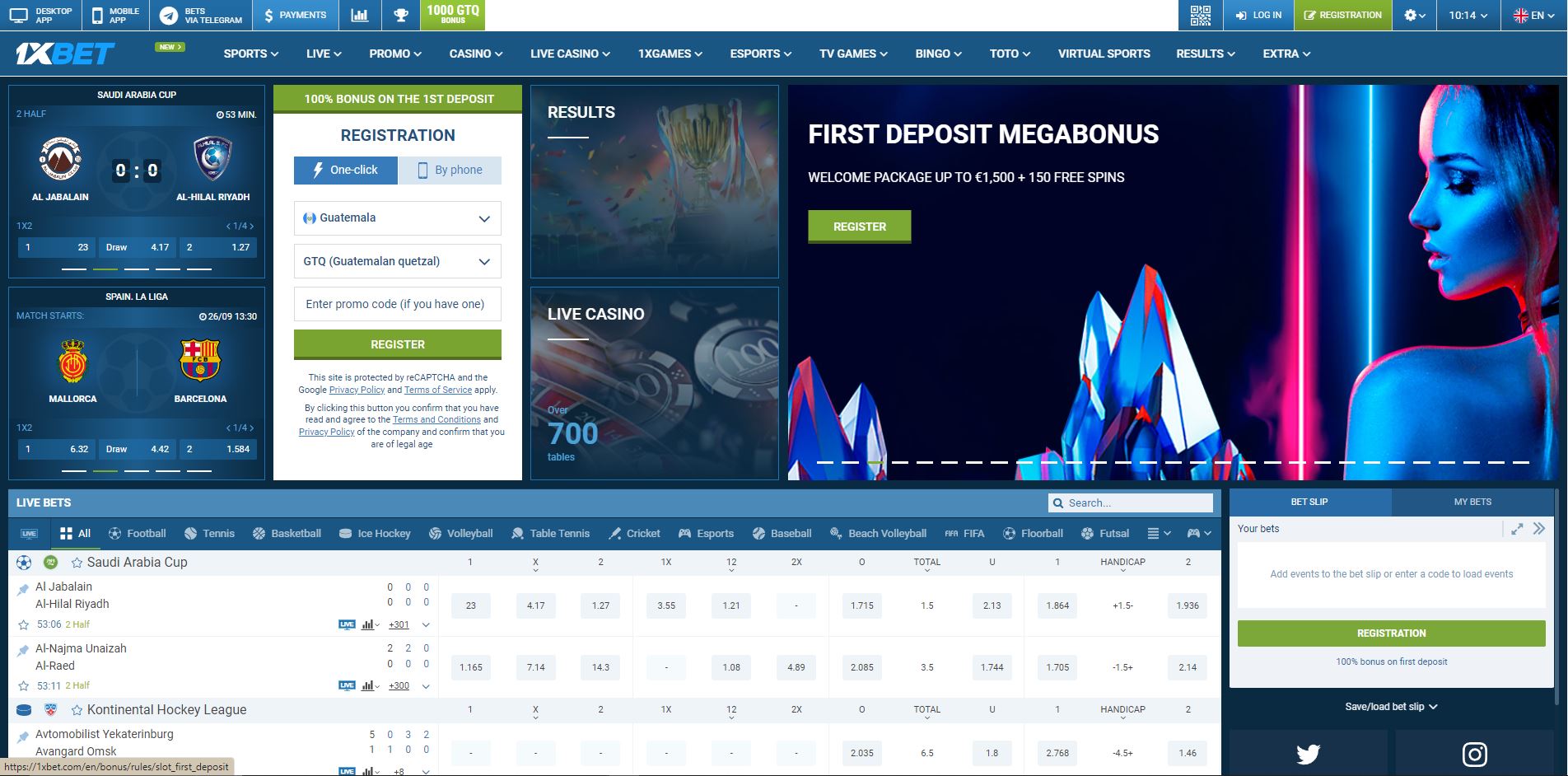The width and height of the screenshot is (1568, 776).
Task: Click the 1000 GTQ bonus banner
Action: pyautogui.click(x=452, y=15)
